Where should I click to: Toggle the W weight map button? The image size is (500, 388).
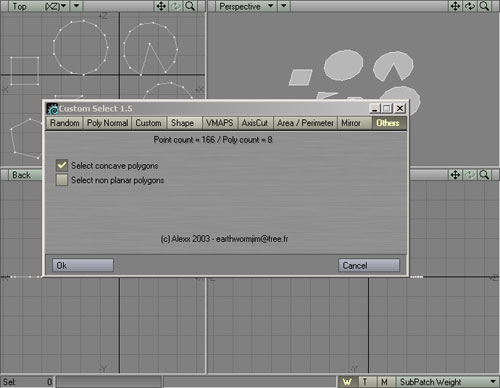pyautogui.click(x=348, y=382)
